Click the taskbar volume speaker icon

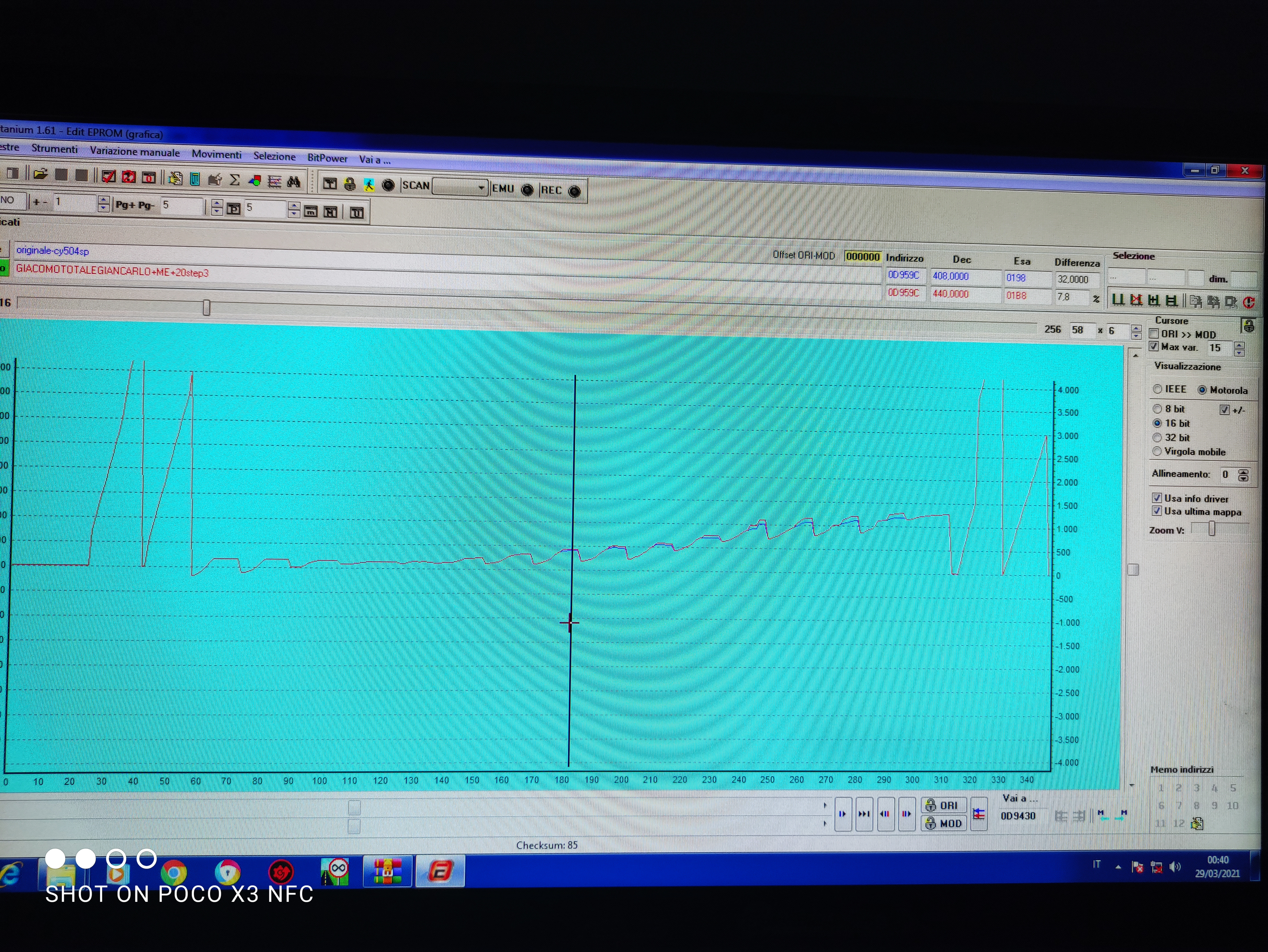1174,867
